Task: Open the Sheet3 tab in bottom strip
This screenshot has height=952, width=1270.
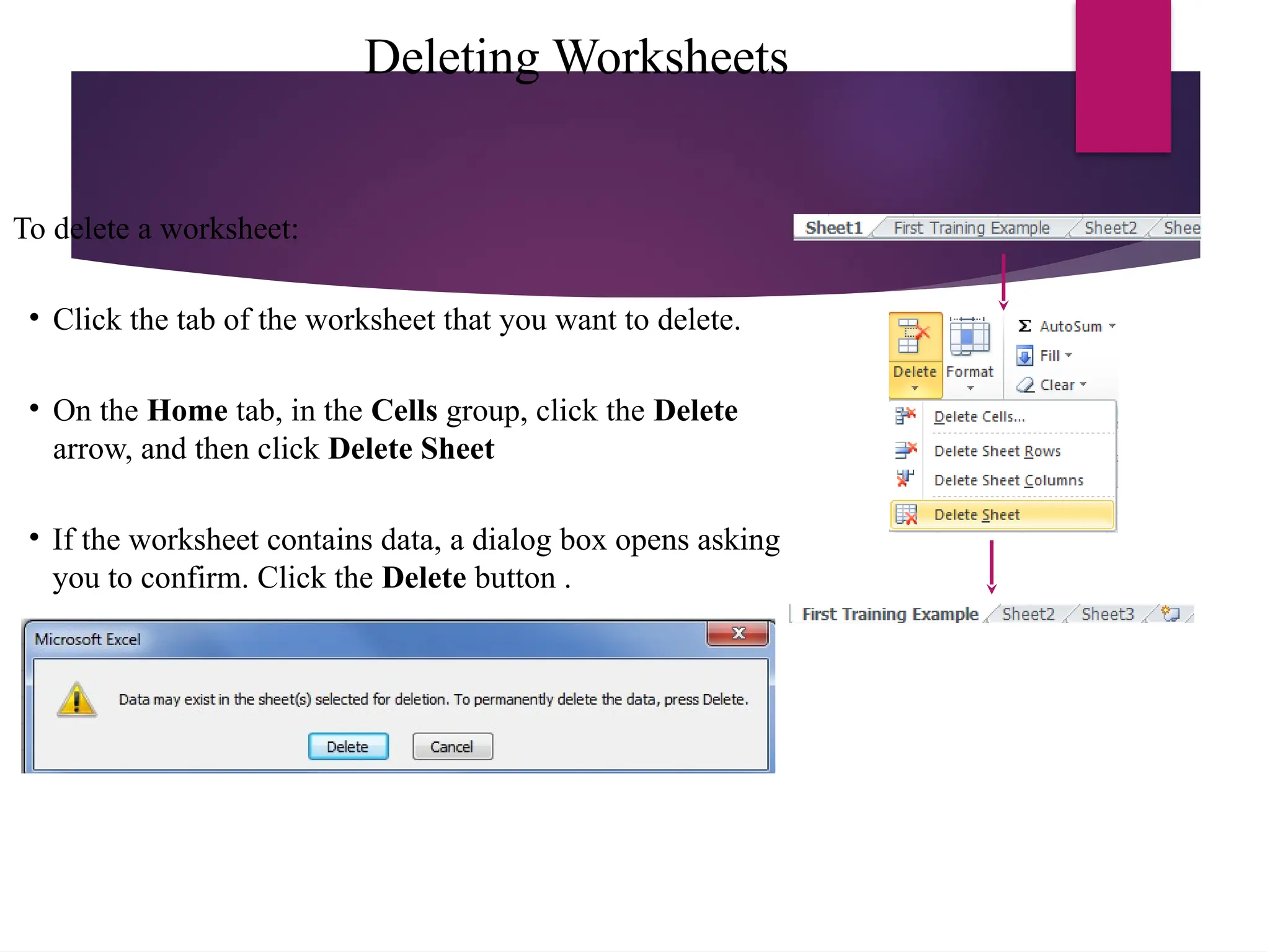Action: click(x=1108, y=614)
